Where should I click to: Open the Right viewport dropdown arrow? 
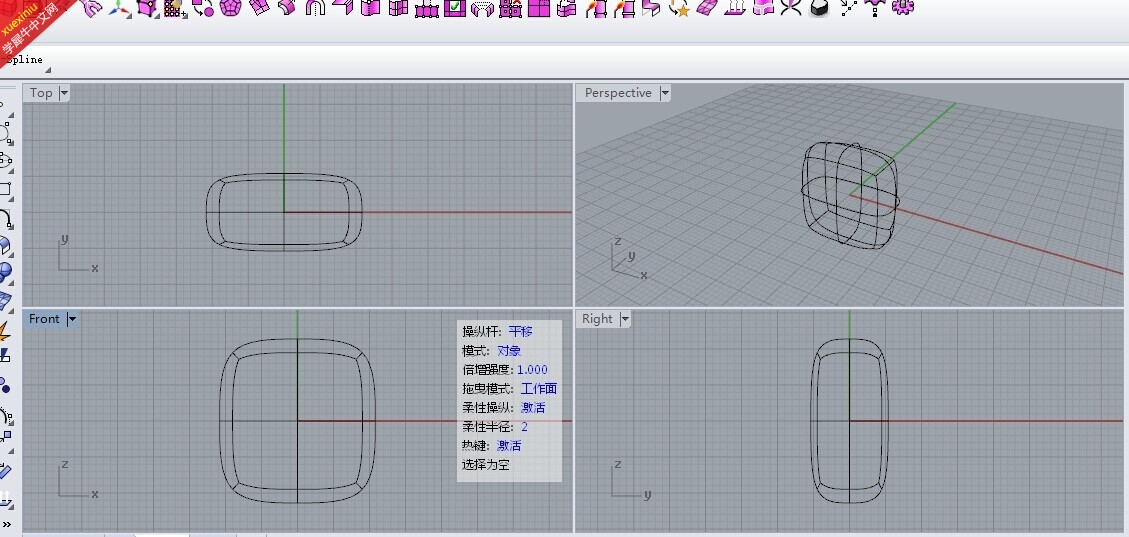tap(624, 319)
